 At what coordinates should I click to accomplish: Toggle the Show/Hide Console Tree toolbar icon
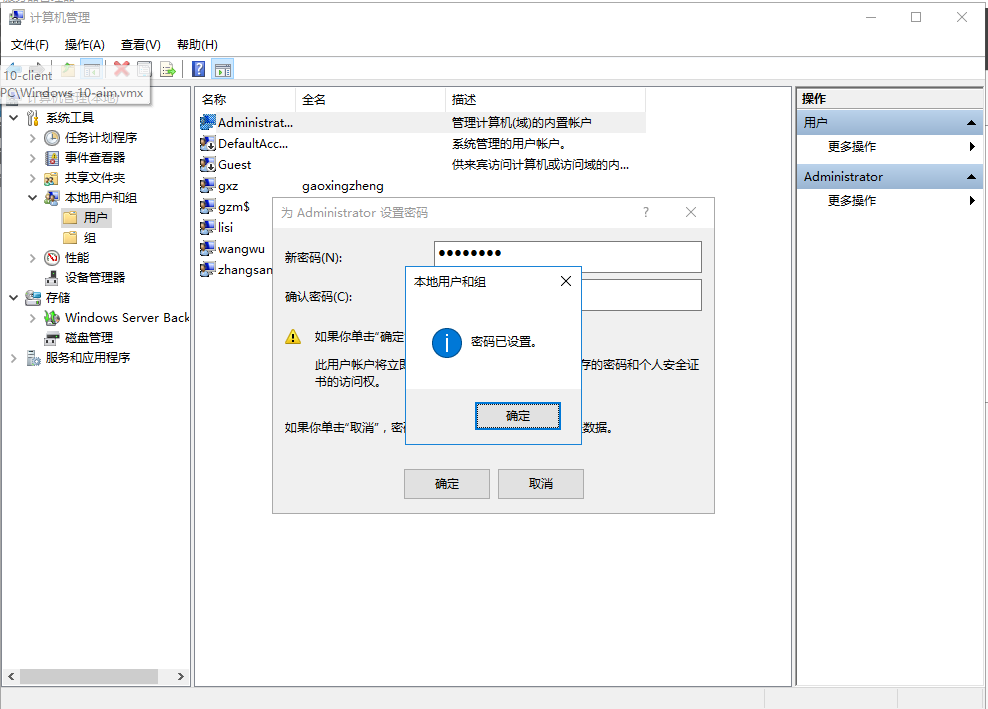point(91,69)
